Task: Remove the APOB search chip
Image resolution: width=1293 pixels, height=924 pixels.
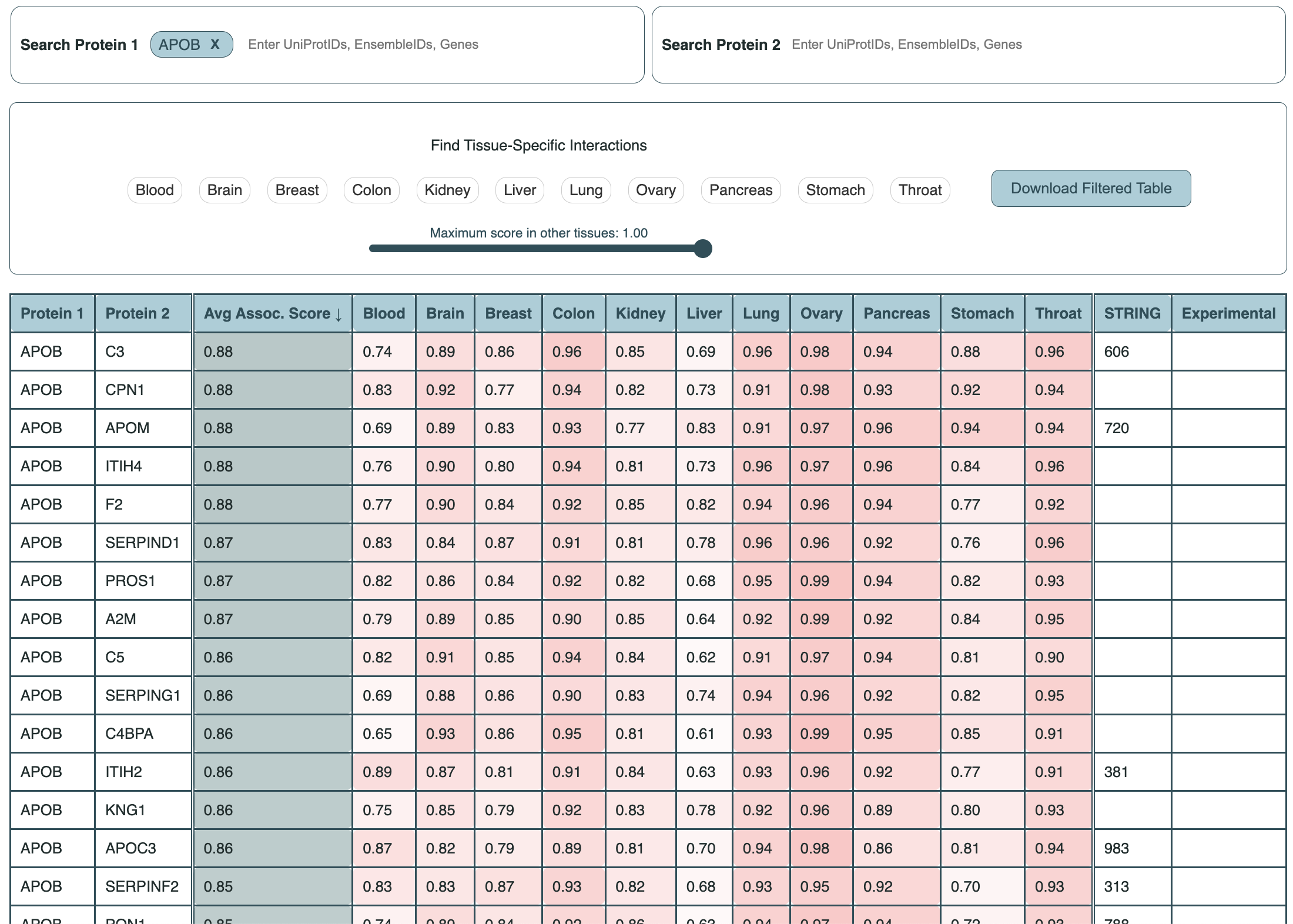Action: [x=215, y=44]
